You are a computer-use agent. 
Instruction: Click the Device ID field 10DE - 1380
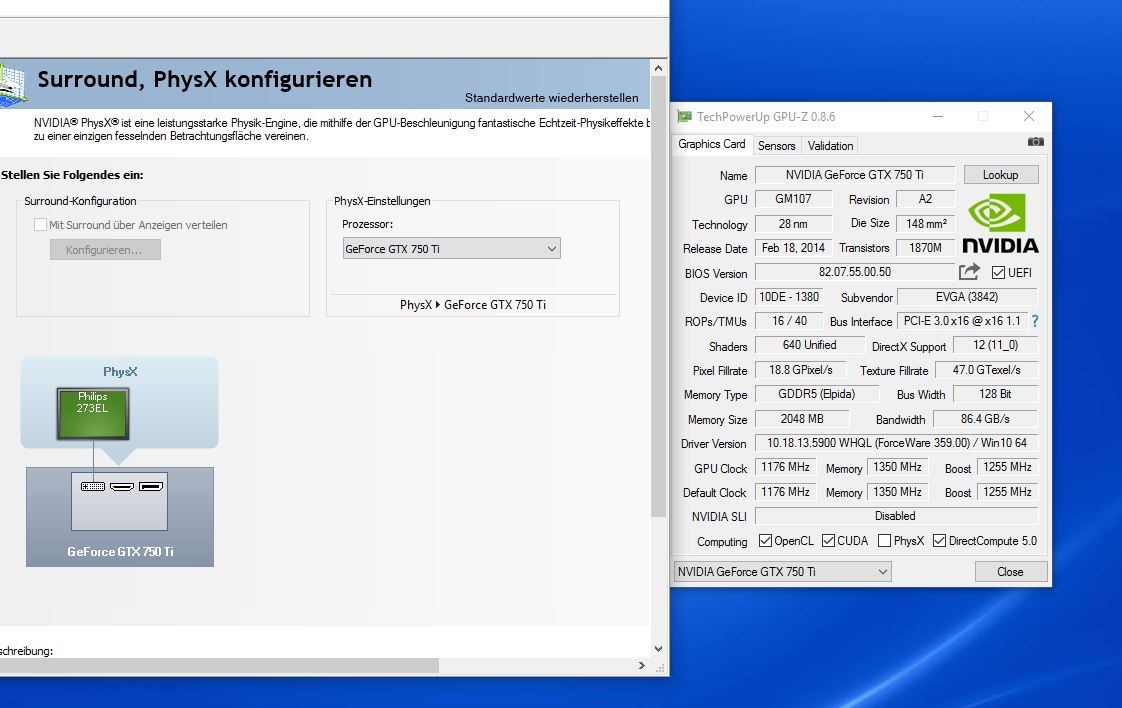pos(789,296)
